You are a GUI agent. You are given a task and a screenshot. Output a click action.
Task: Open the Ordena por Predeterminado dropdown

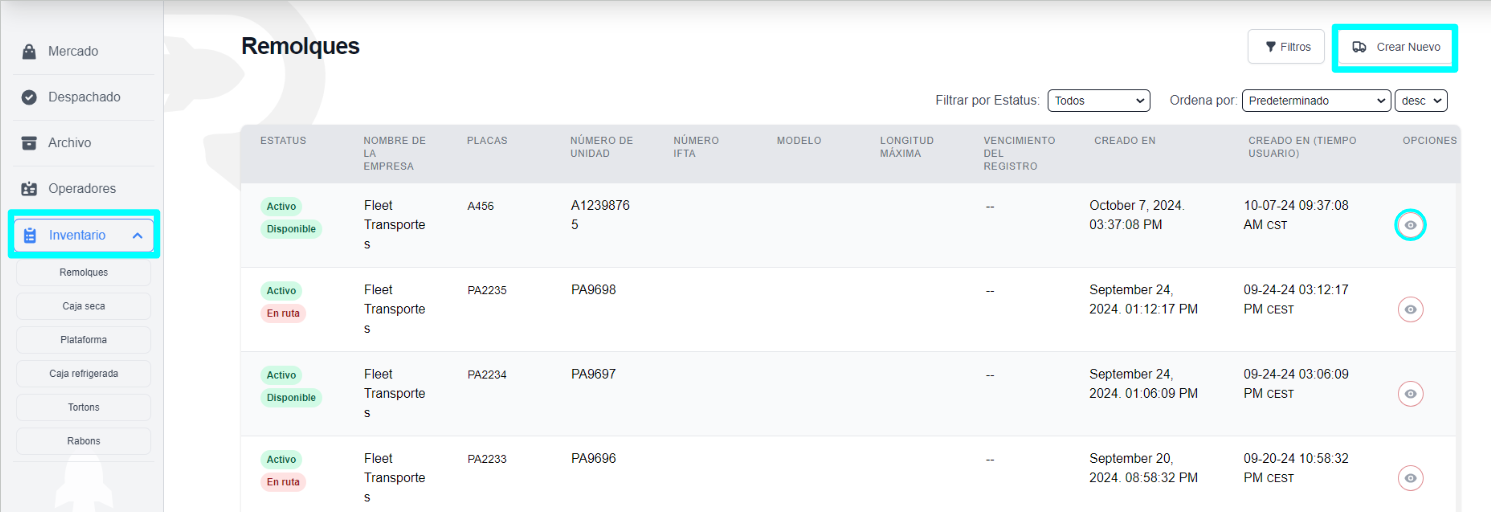coord(1316,101)
